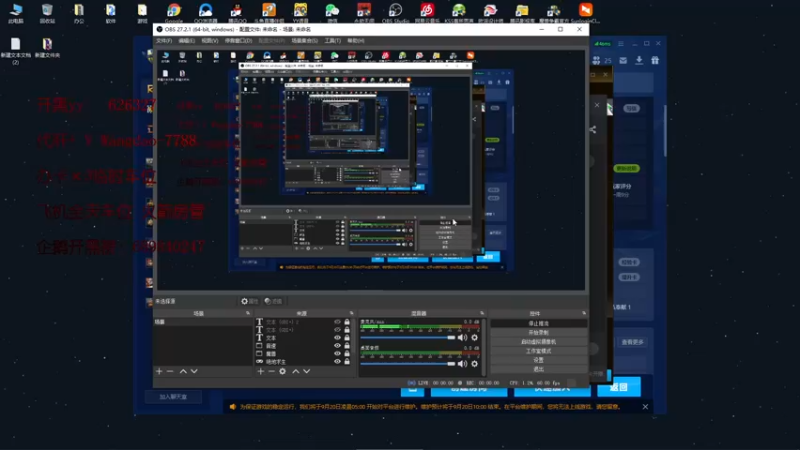Toggle lock on second window capture source
The width and height of the screenshot is (800, 450).
point(347,354)
